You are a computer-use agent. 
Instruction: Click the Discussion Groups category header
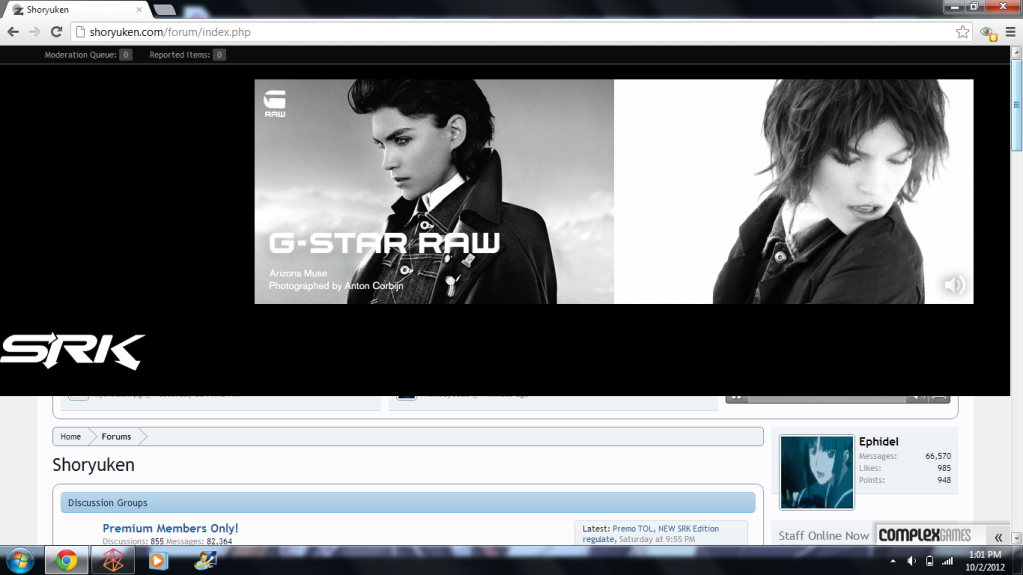408,503
